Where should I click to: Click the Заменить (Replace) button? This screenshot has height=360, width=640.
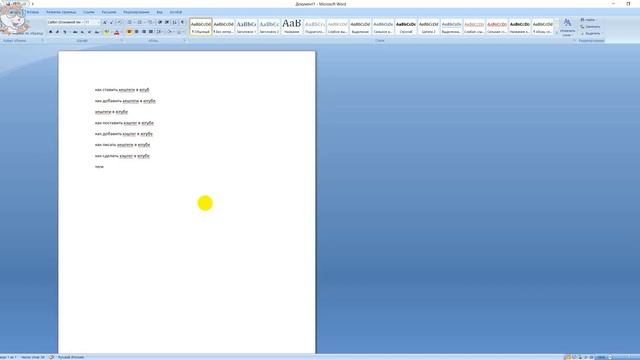(x=590, y=27)
